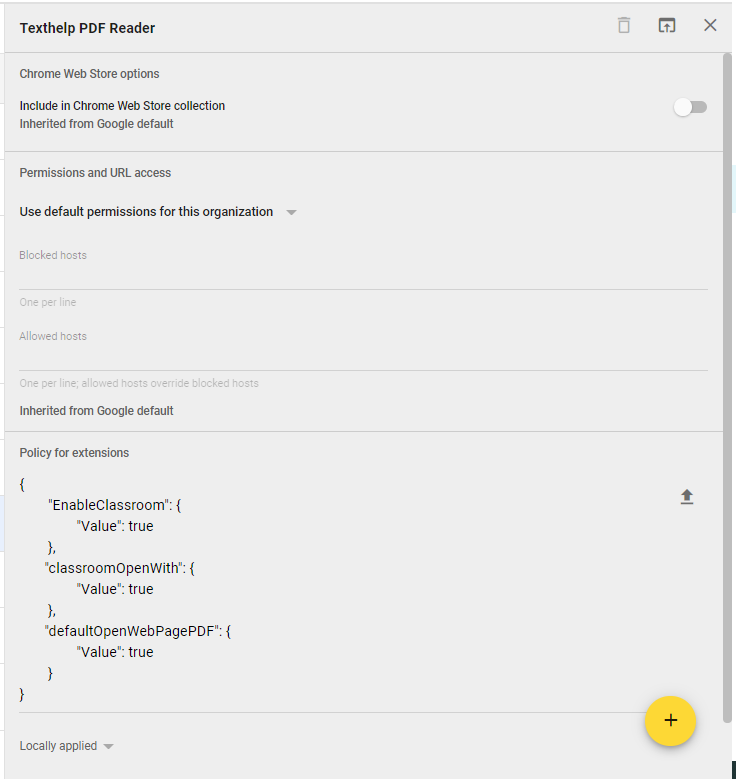Click the Texthelp PDF Reader title
Viewport: 736px width, 779px height.
pos(87,28)
